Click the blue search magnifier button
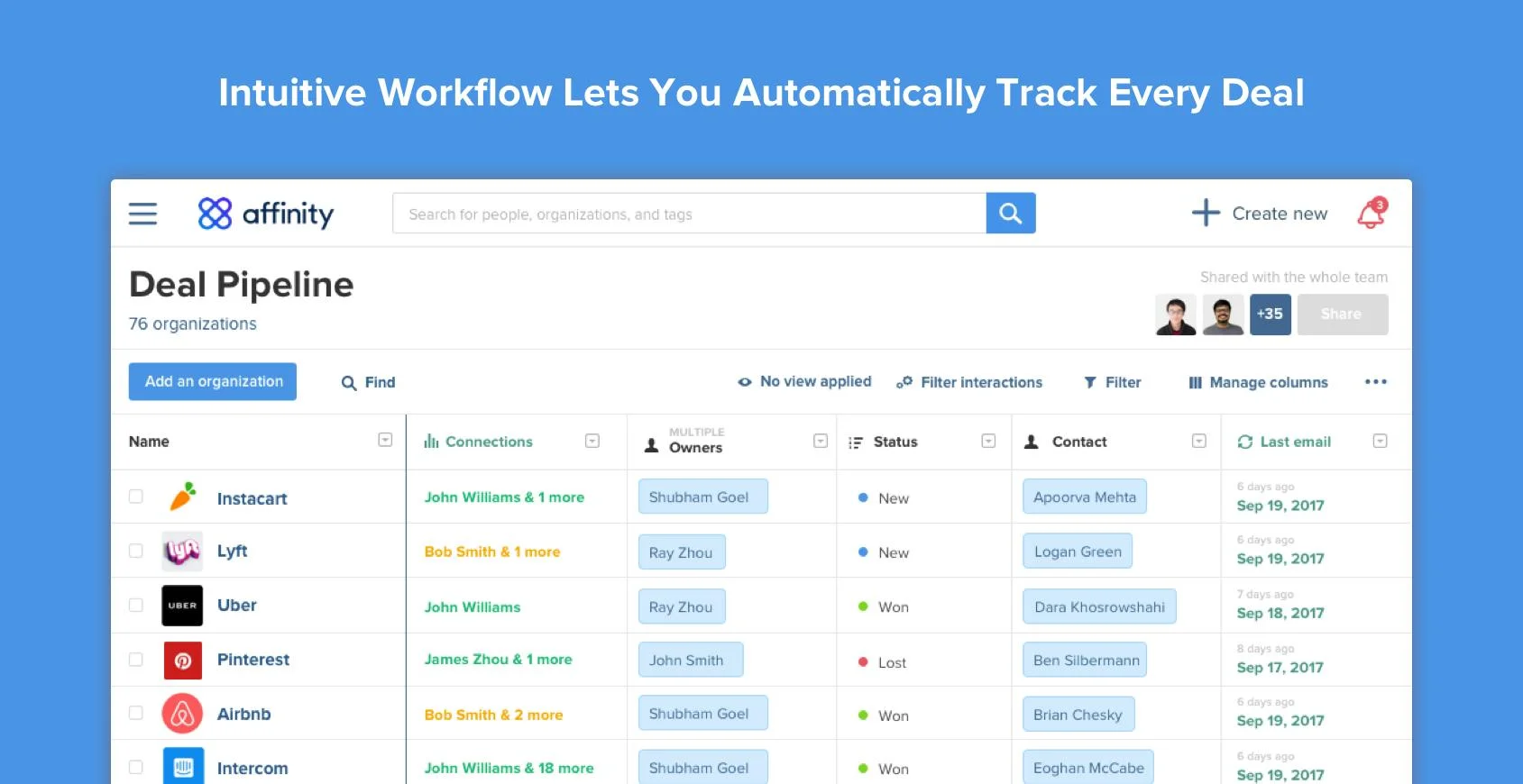The width and height of the screenshot is (1523, 784). (x=1011, y=214)
